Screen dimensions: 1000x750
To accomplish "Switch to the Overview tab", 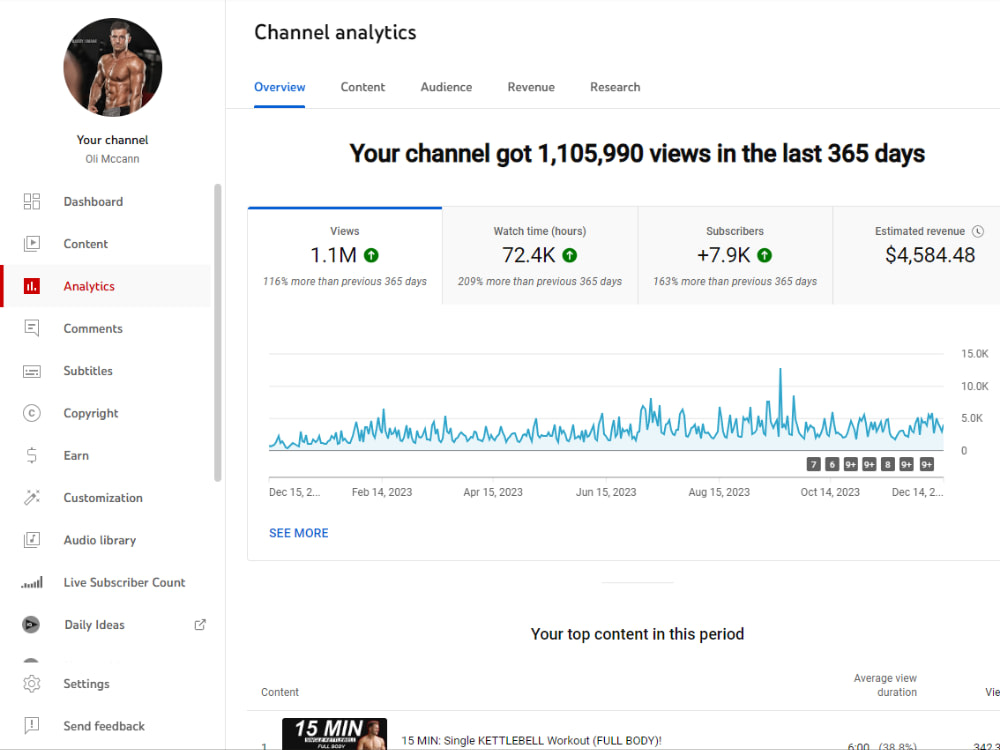I will (x=279, y=87).
